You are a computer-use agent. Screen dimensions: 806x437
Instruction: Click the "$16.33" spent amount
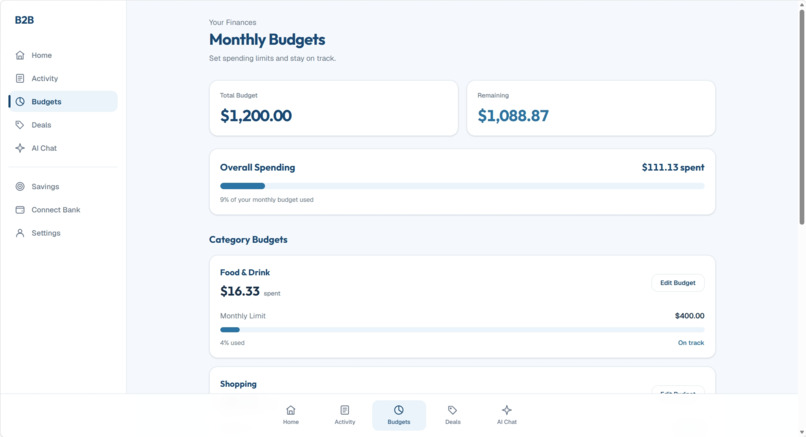click(240, 291)
